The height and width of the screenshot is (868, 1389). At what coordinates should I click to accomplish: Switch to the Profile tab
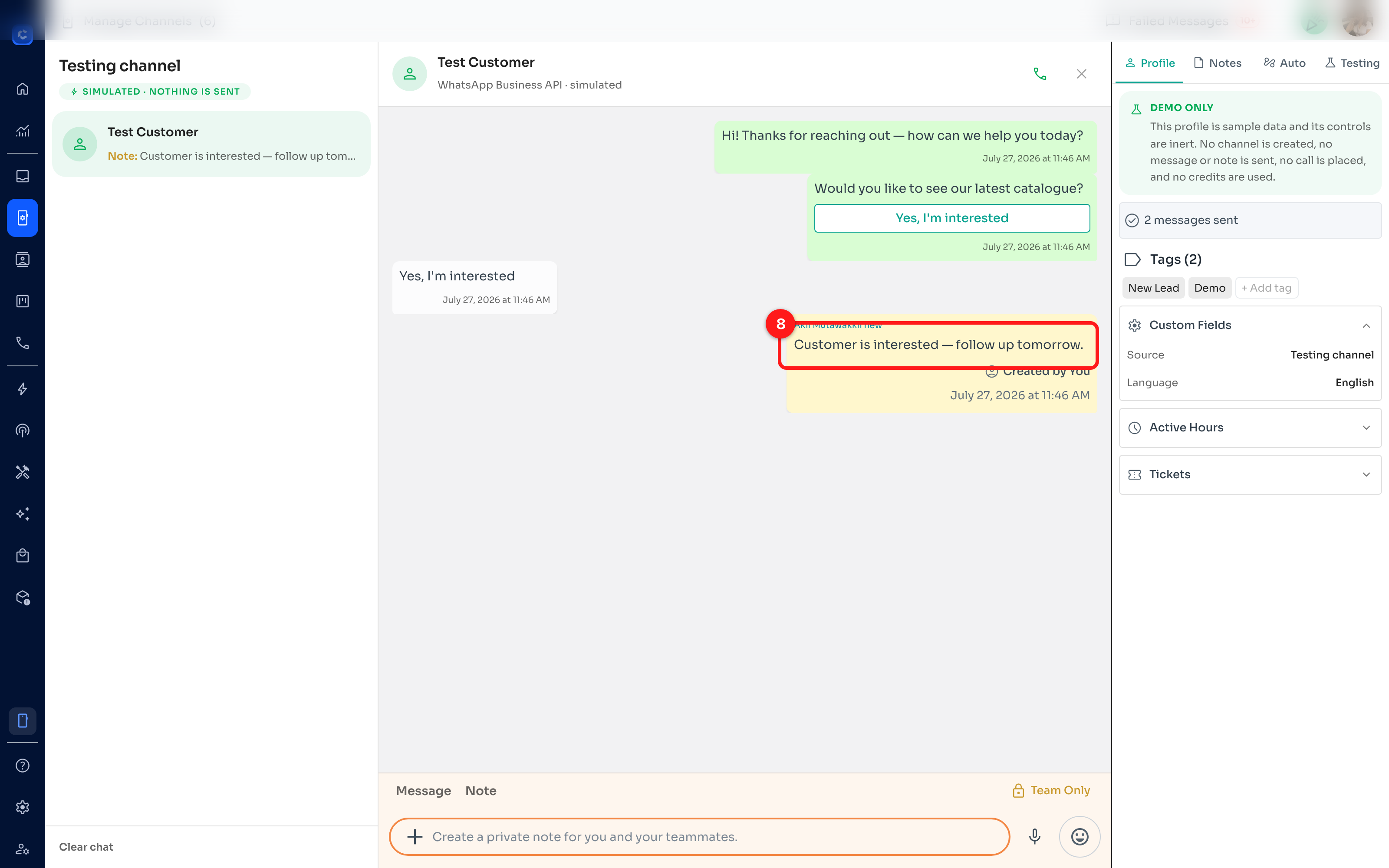click(1150, 63)
